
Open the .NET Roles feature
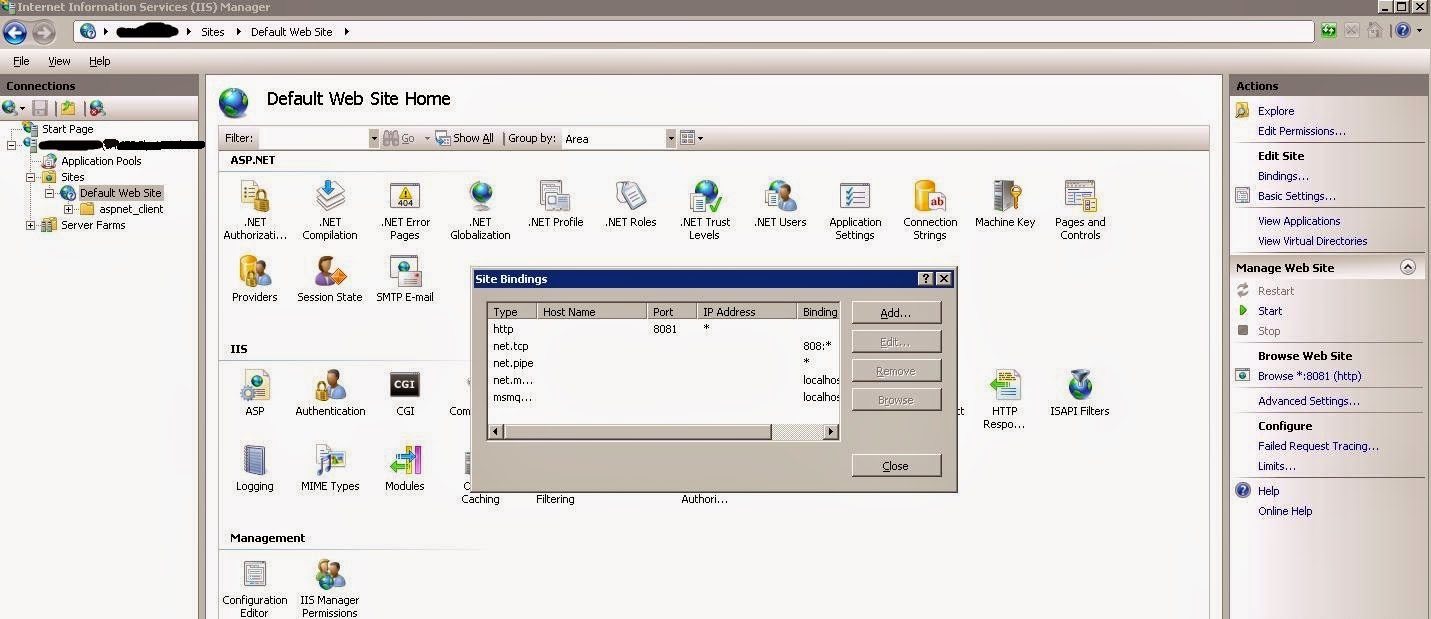[630, 205]
